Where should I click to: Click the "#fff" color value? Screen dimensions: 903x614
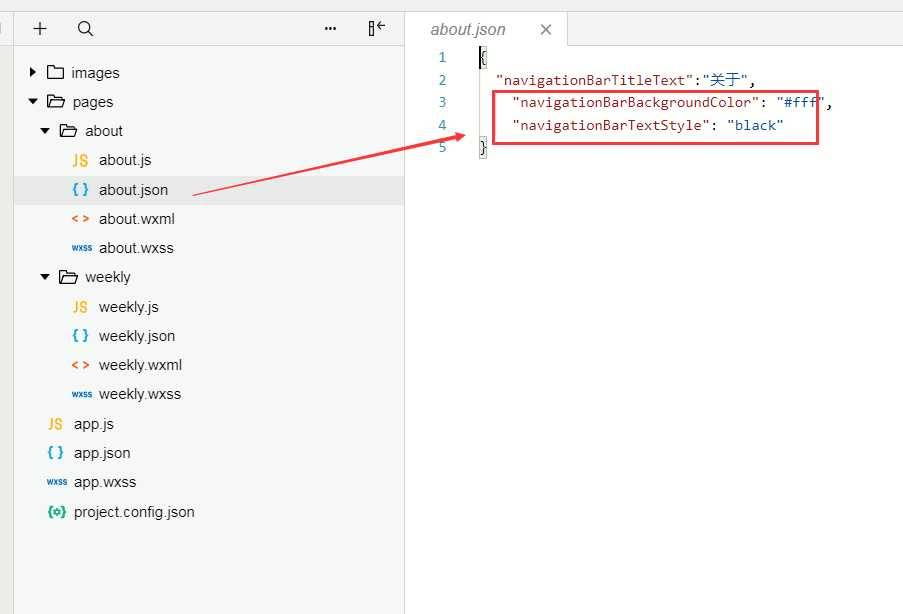(x=800, y=103)
